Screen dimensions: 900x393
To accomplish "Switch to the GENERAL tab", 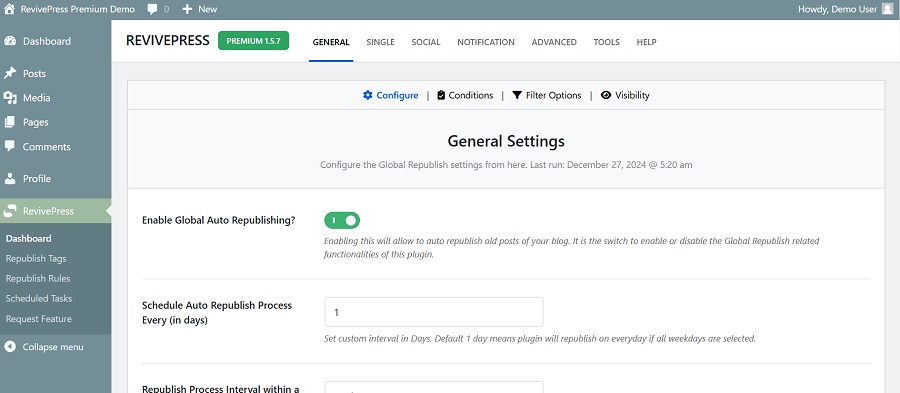I will pos(331,42).
